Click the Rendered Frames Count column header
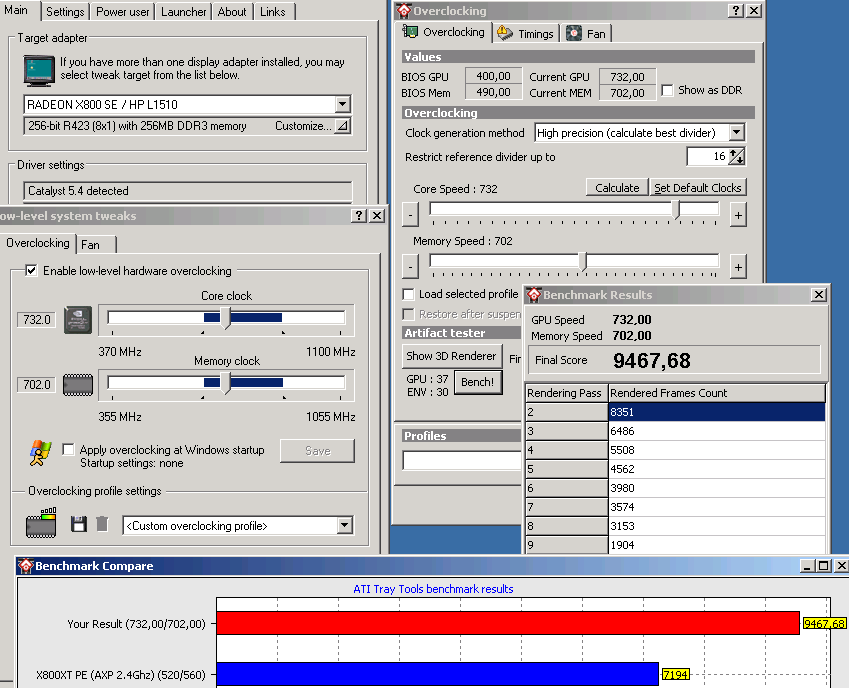 717,393
